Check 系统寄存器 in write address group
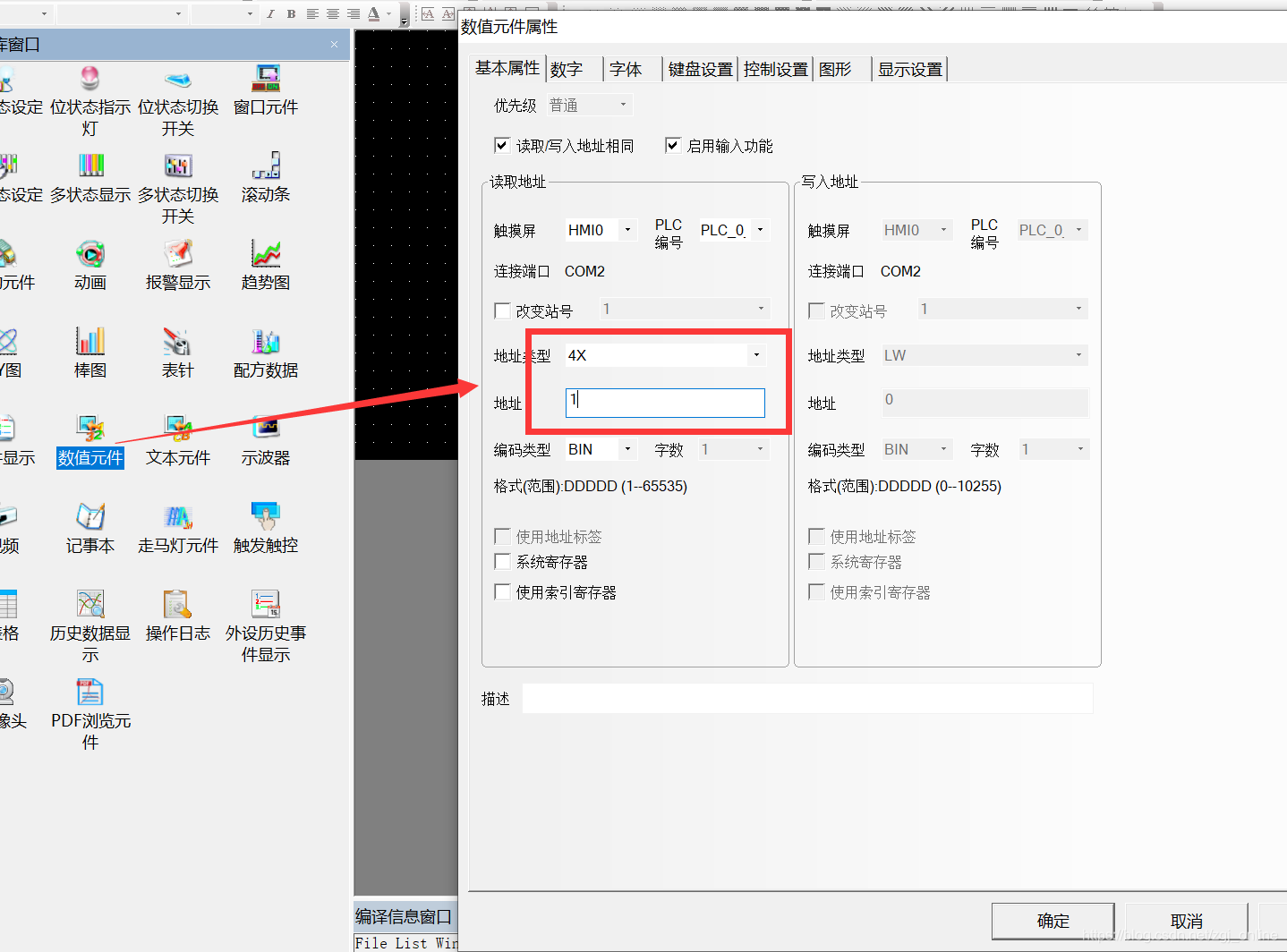 coord(816,561)
